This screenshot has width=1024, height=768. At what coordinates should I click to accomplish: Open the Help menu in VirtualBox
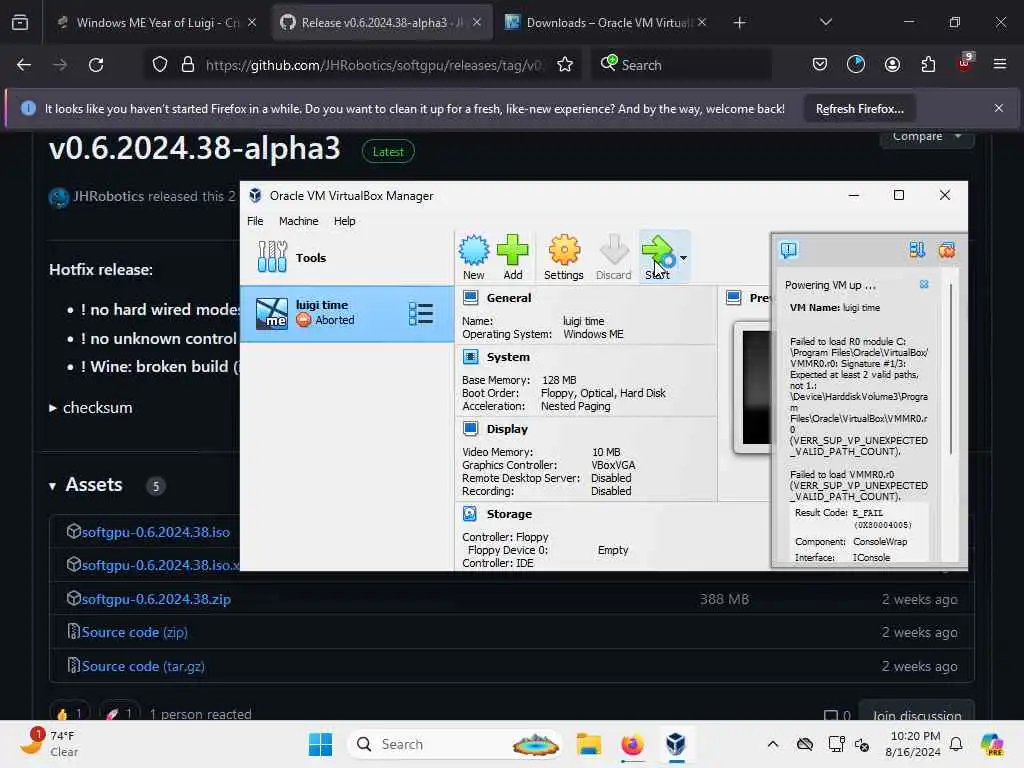tap(344, 221)
